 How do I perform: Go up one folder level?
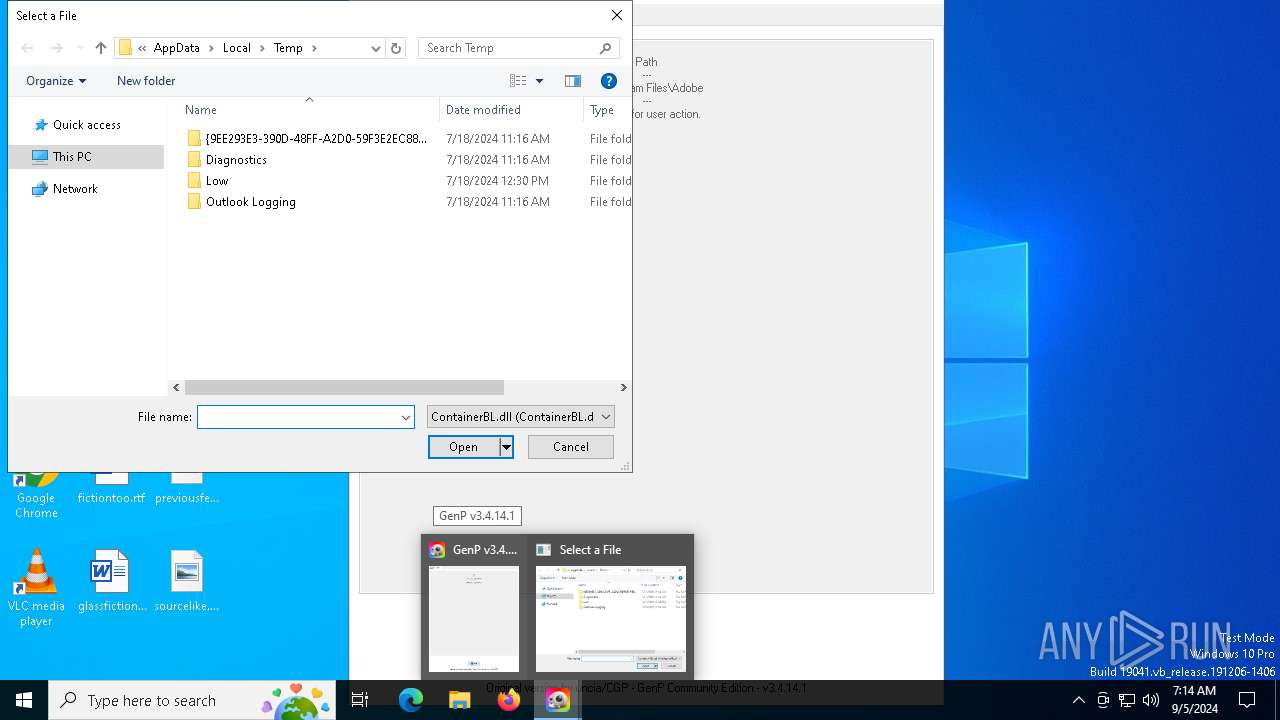[101, 48]
